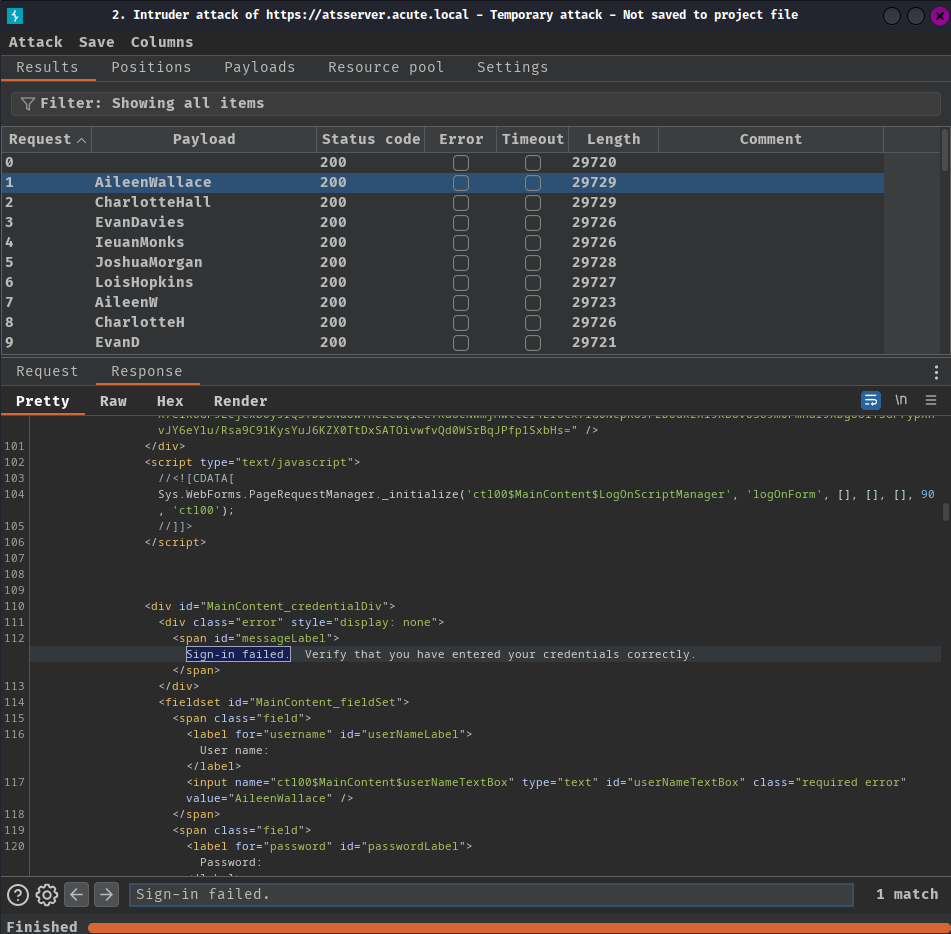Screen dimensions: 951x934
Task: Sort by the Length column header
Action: pyautogui.click(x=613, y=139)
